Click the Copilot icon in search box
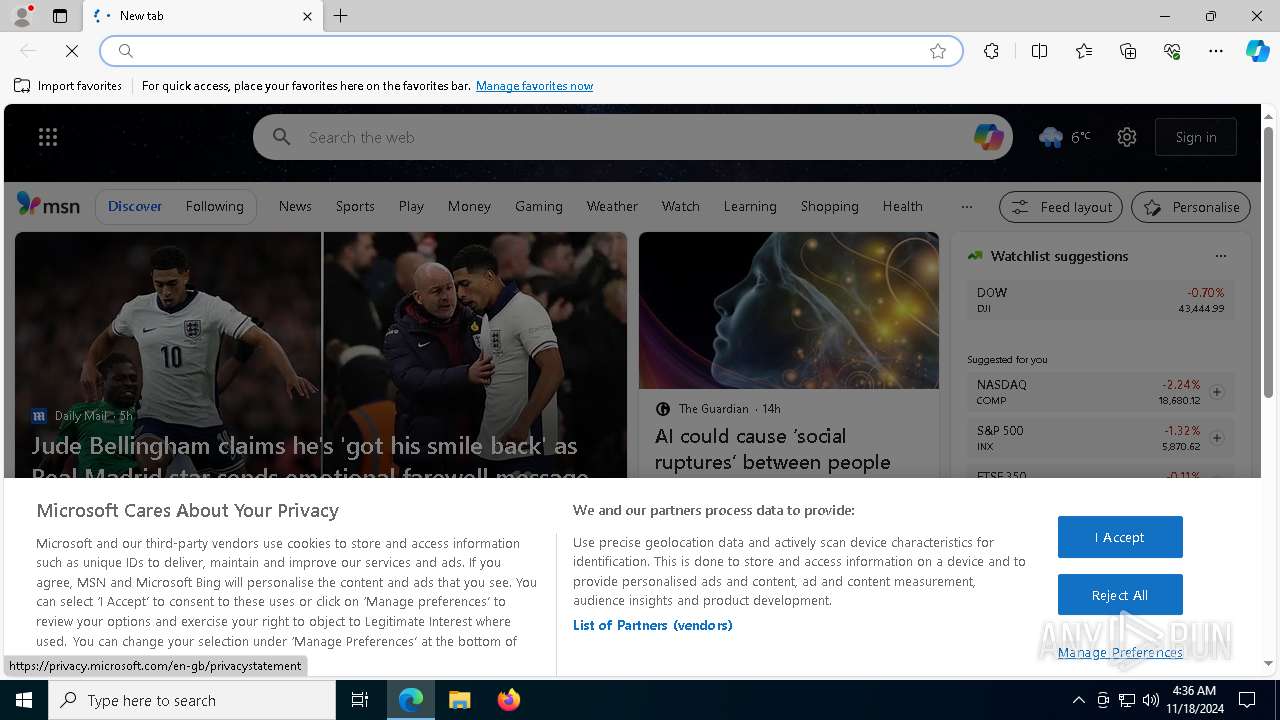 pyautogui.click(x=988, y=137)
